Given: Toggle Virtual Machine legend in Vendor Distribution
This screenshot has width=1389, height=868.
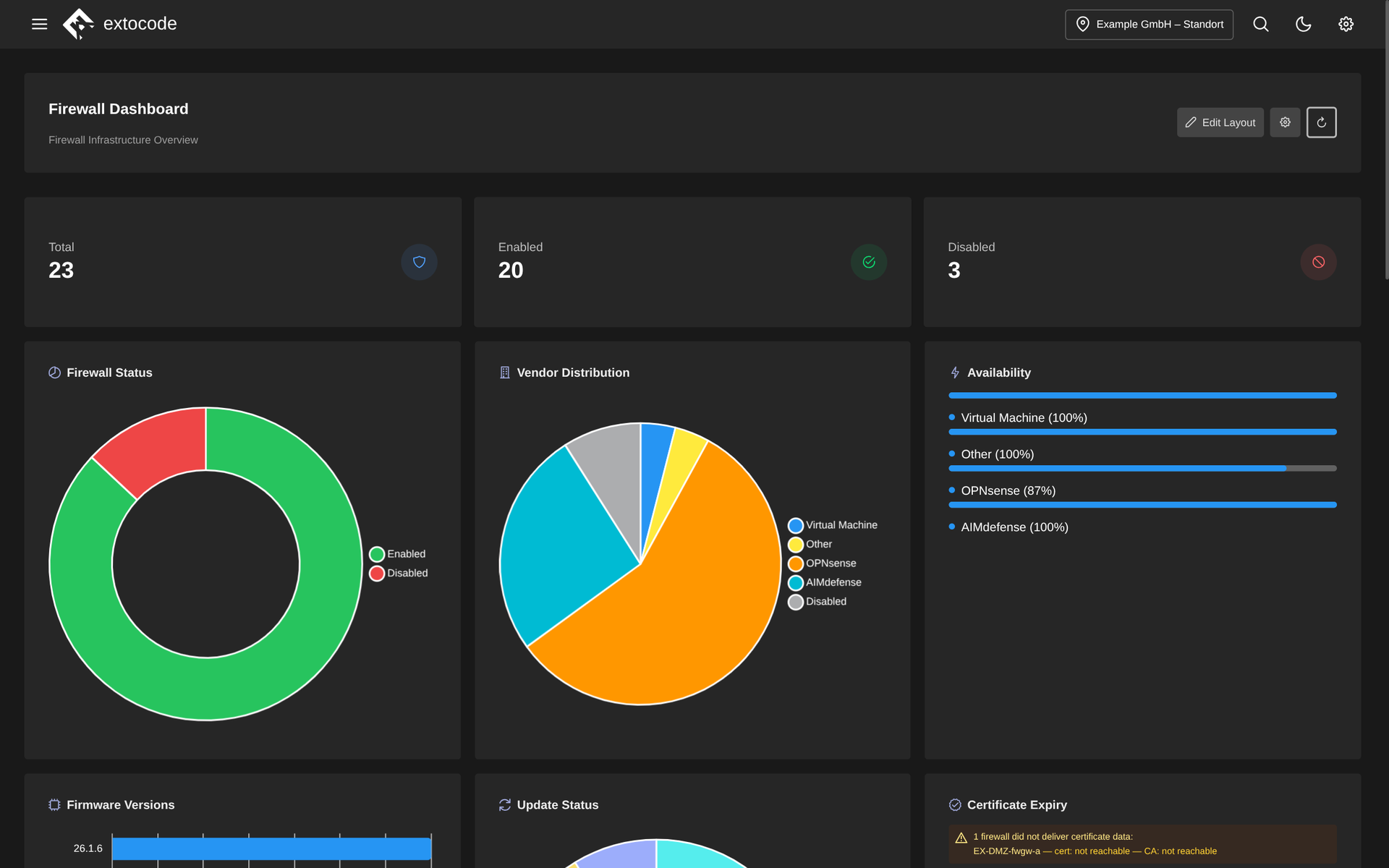Looking at the screenshot, I should (x=833, y=525).
